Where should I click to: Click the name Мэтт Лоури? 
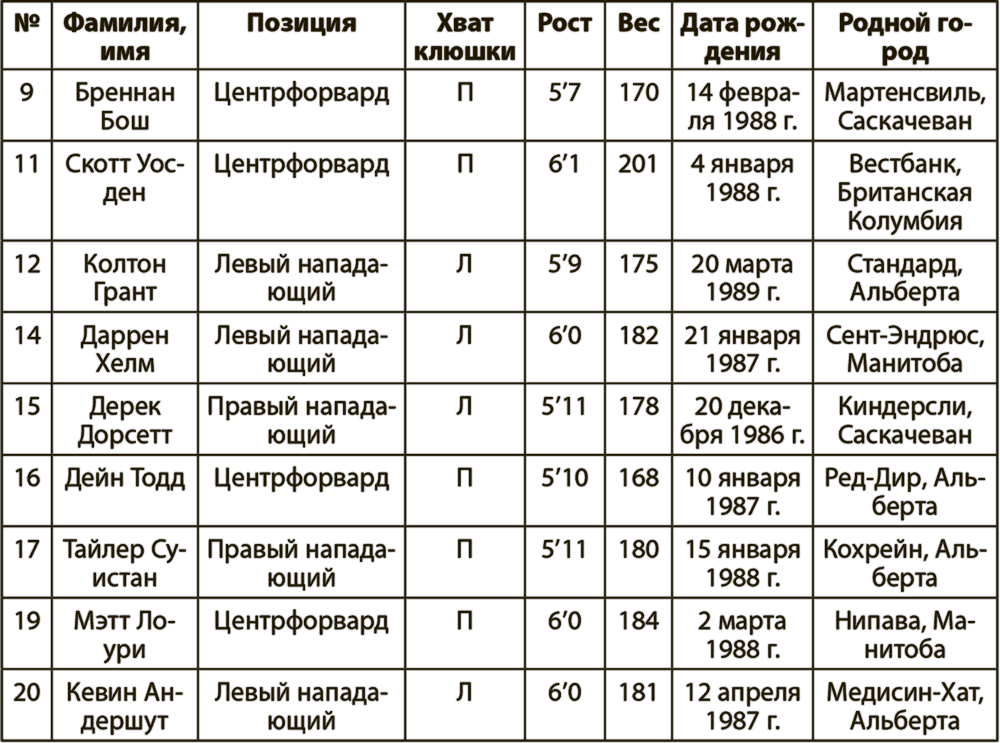[125, 636]
